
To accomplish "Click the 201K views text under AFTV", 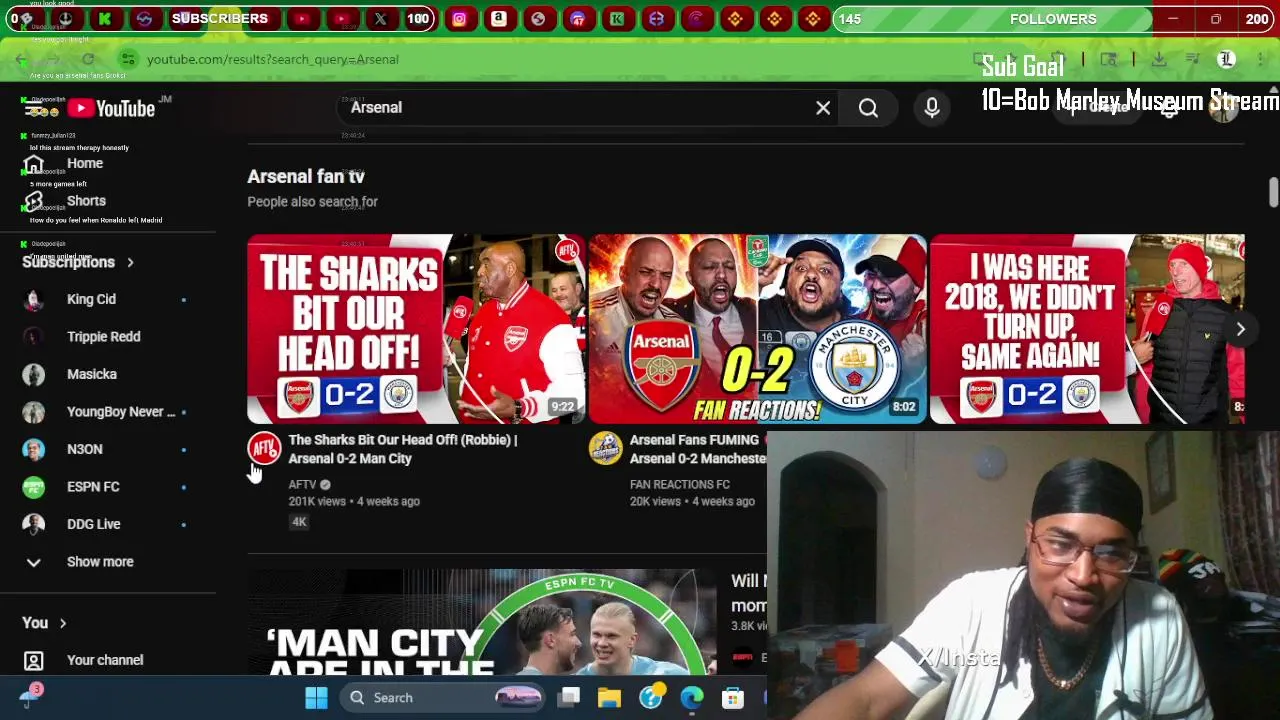I will 317,501.
